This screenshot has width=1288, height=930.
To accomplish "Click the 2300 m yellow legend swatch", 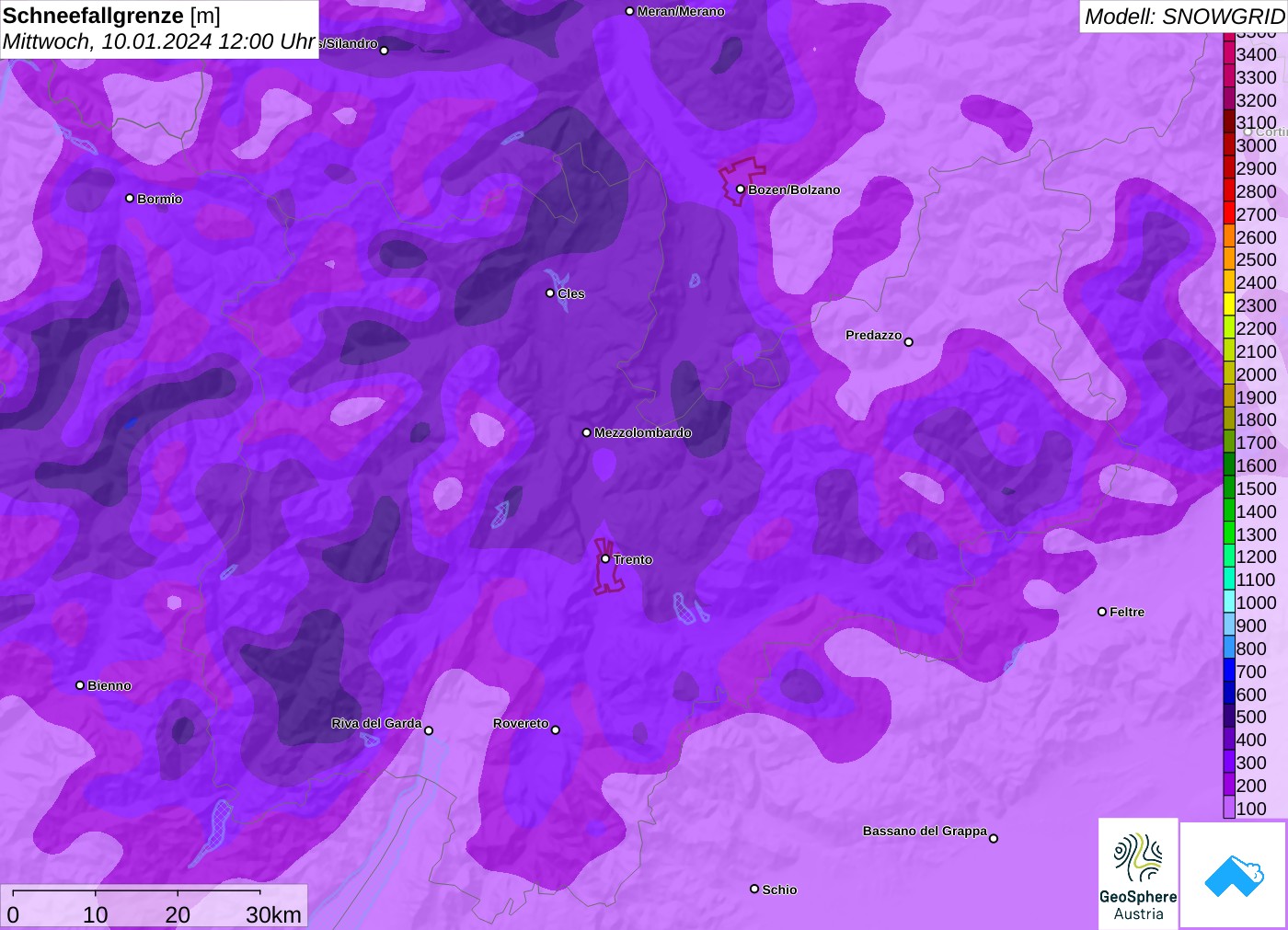I will coord(1229,305).
